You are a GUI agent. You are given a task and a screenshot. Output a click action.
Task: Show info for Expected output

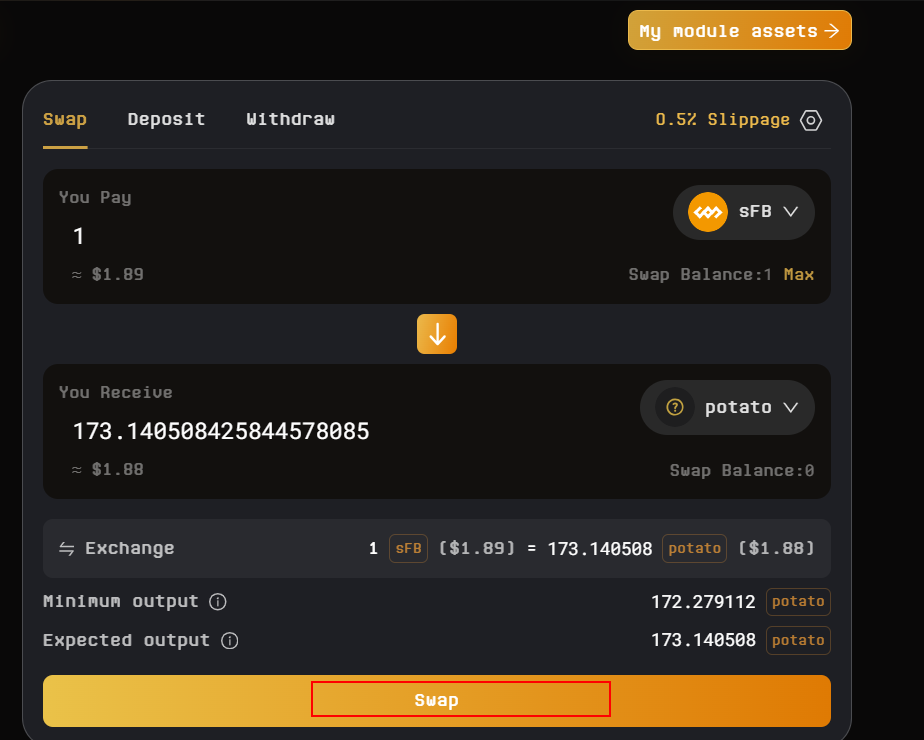(x=229, y=641)
